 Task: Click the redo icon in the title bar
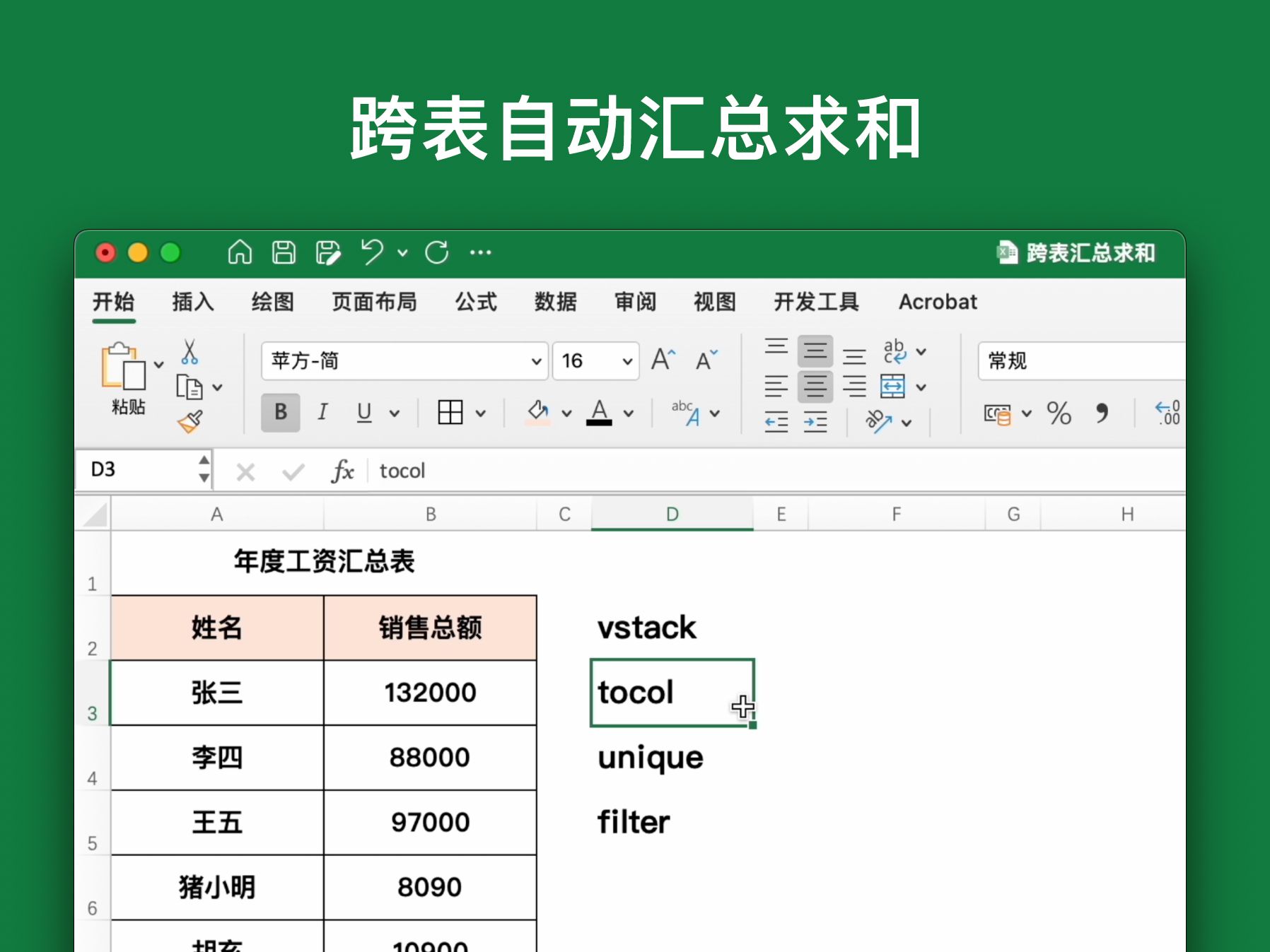(x=436, y=253)
